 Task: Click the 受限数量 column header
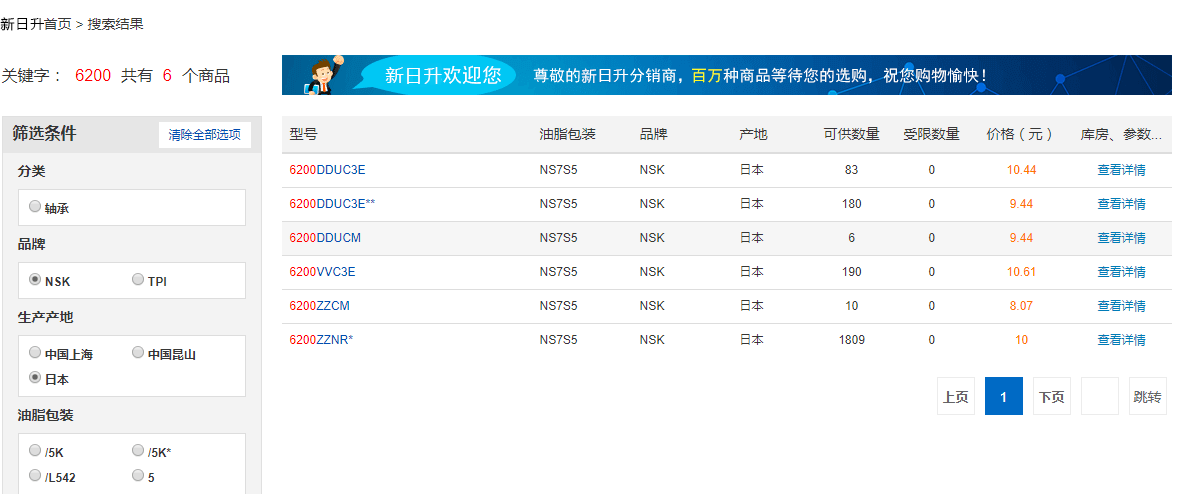tap(931, 135)
